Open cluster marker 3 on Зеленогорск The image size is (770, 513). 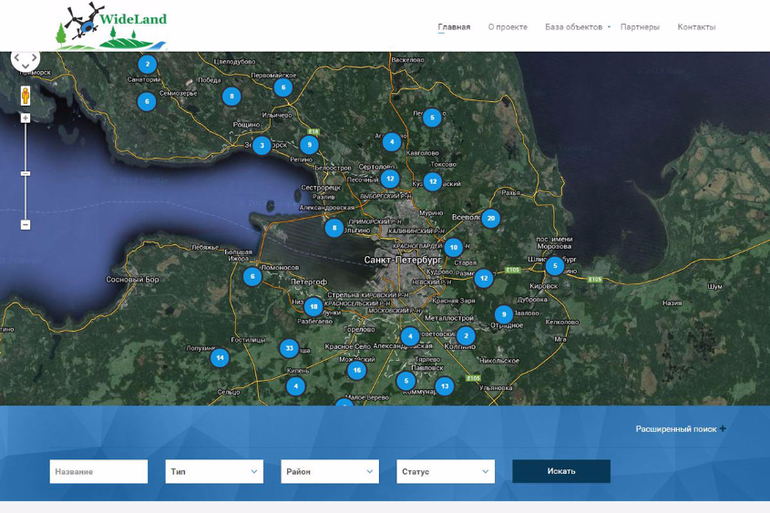(x=262, y=145)
